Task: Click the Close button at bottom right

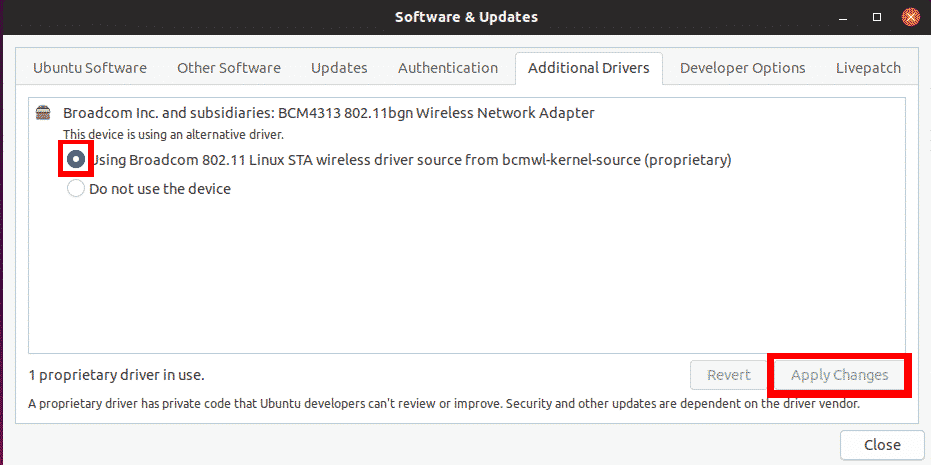Action: pos(882,445)
